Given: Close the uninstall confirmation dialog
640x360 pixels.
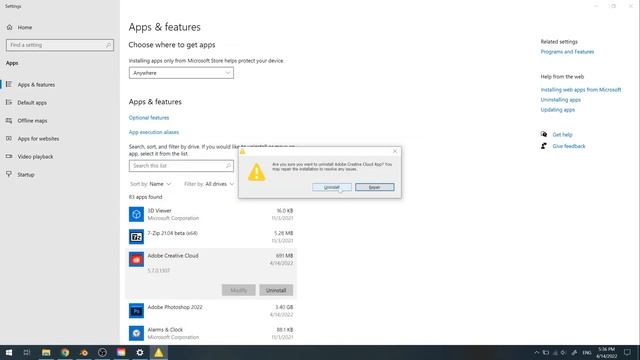Looking at the screenshot, I should tap(395, 151).
